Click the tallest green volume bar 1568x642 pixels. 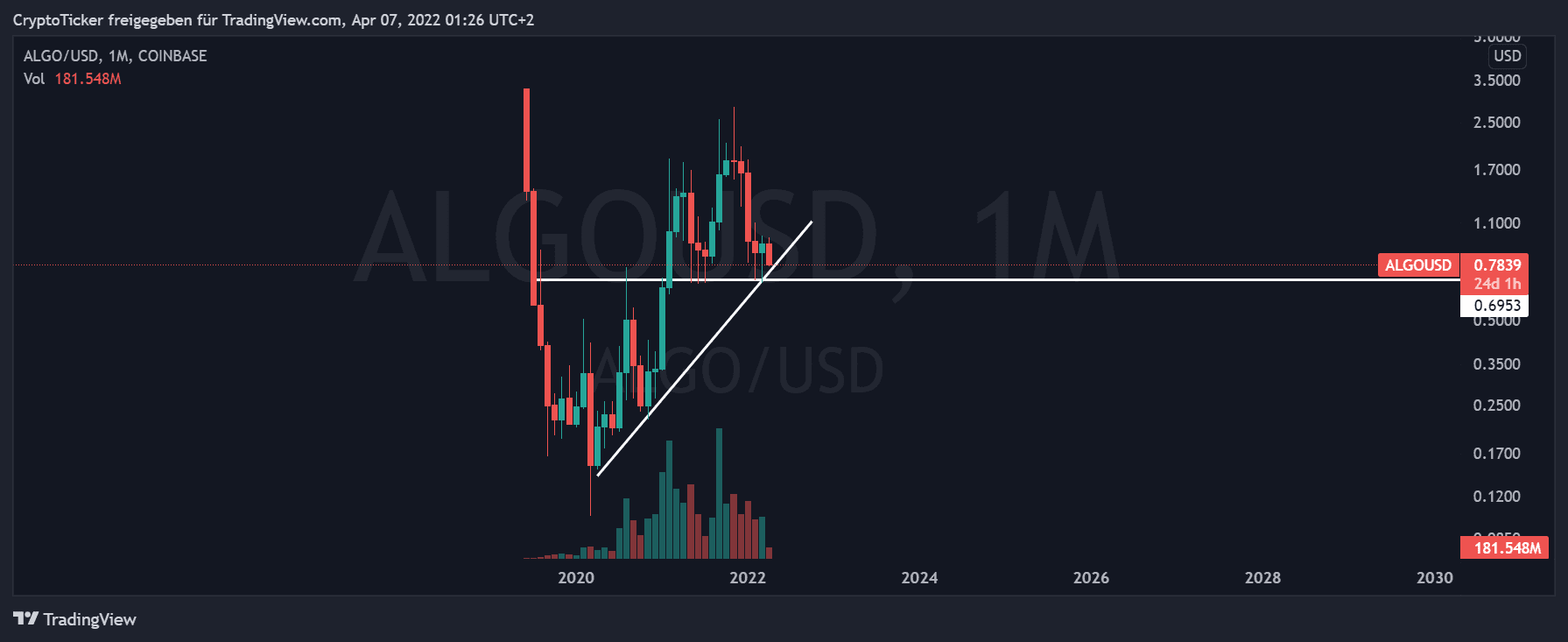pos(719,495)
